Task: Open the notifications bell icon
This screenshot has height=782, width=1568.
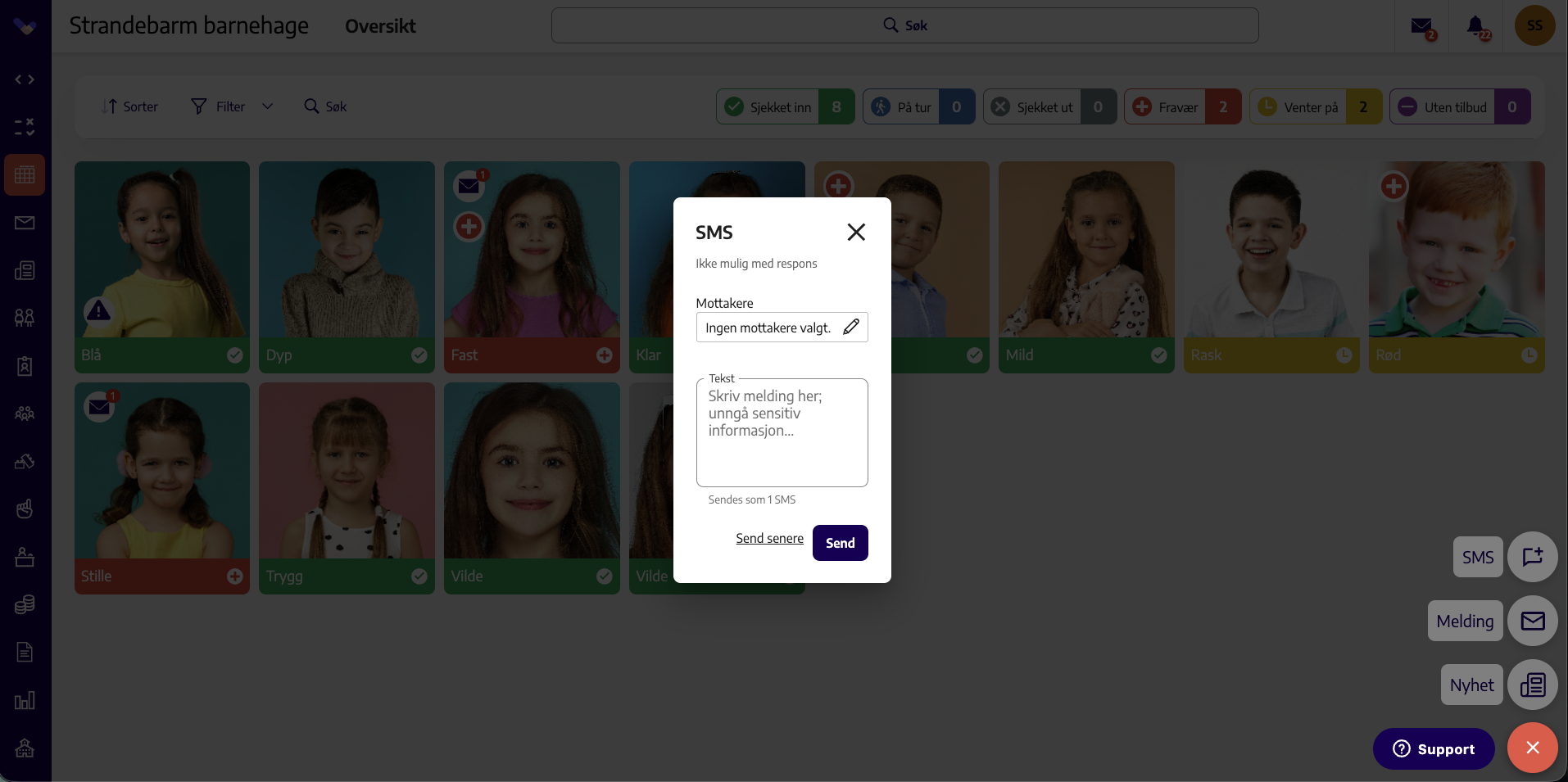Action: (x=1476, y=26)
